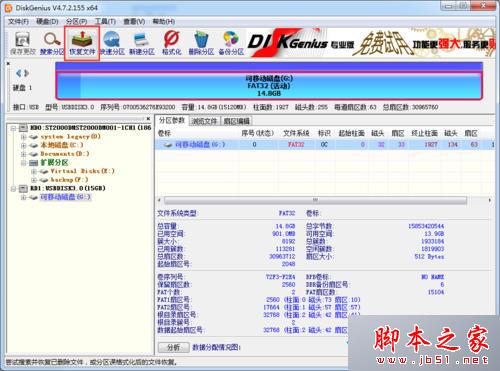Click the Quick Partition toolbar icon
500x371 pixels.
point(112,43)
